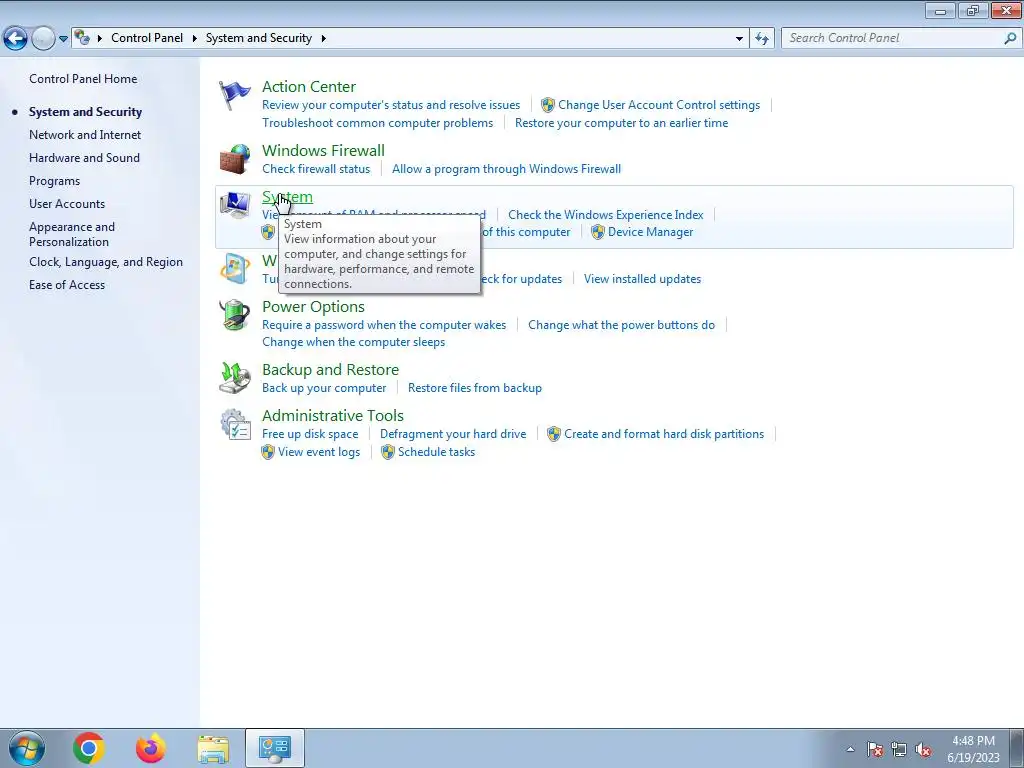Open Create and format hard disk partitions

tap(664, 434)
